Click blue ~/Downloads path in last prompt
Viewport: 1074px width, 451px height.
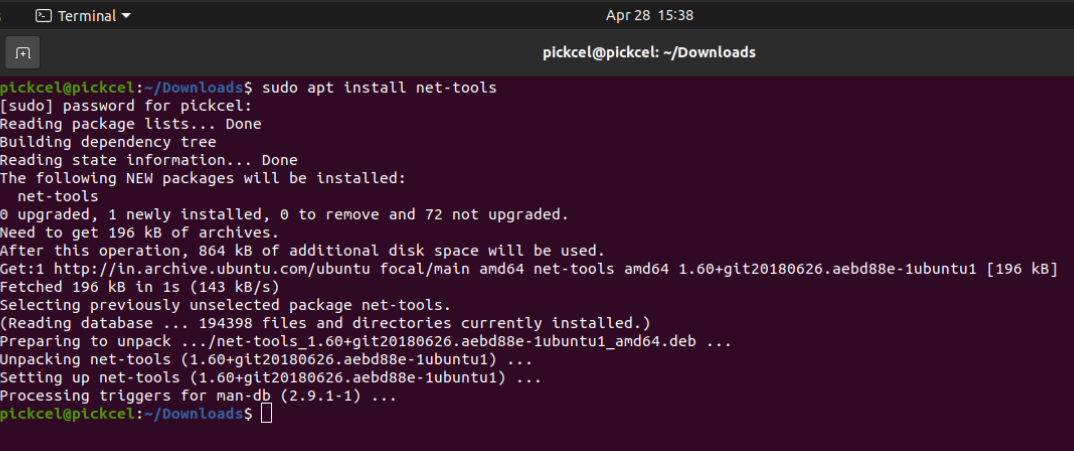(x=194, y=413)
